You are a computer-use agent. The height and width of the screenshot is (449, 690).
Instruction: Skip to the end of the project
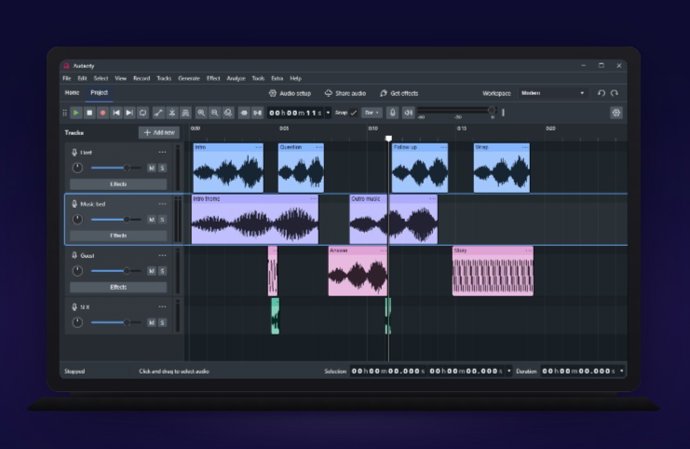[x=129, y=113]
